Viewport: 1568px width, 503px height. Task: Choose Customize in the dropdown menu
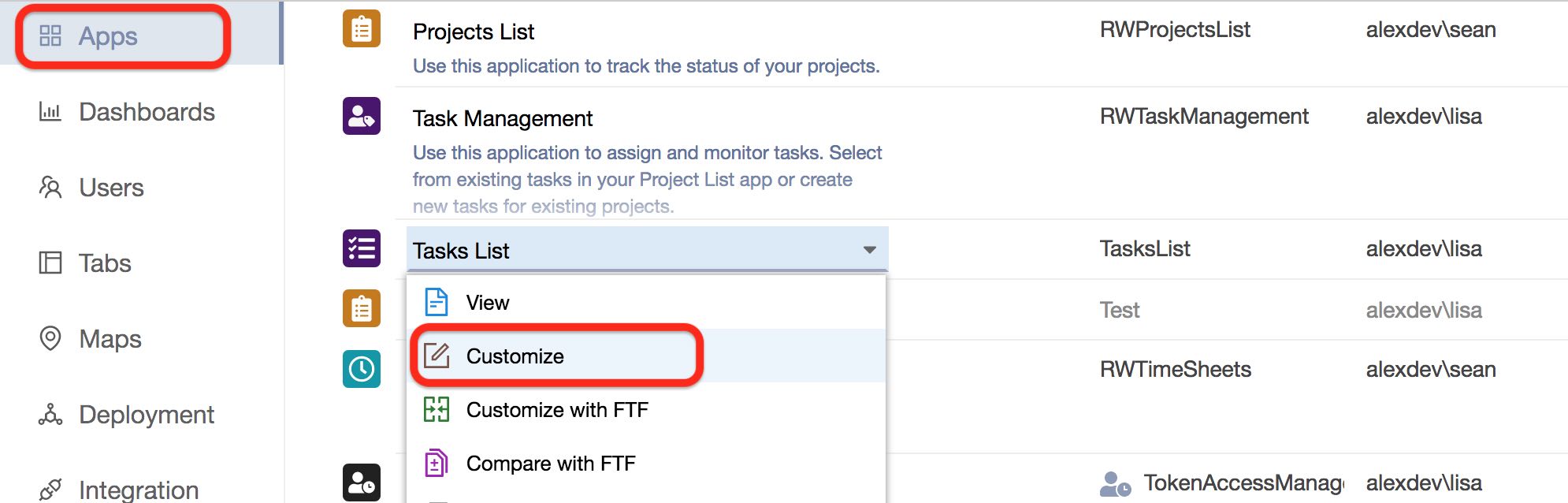[x=515, y=356]
